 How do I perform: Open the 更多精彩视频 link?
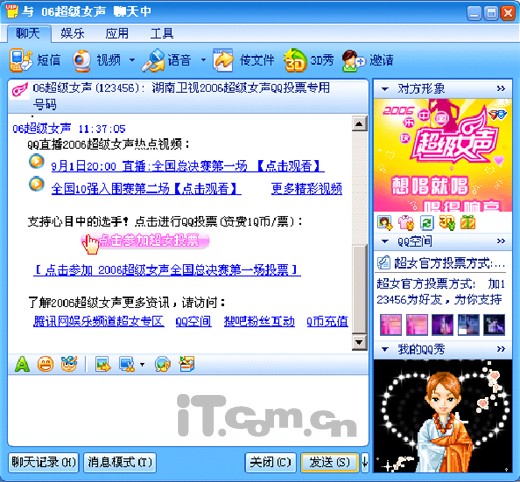click(307, 189)
